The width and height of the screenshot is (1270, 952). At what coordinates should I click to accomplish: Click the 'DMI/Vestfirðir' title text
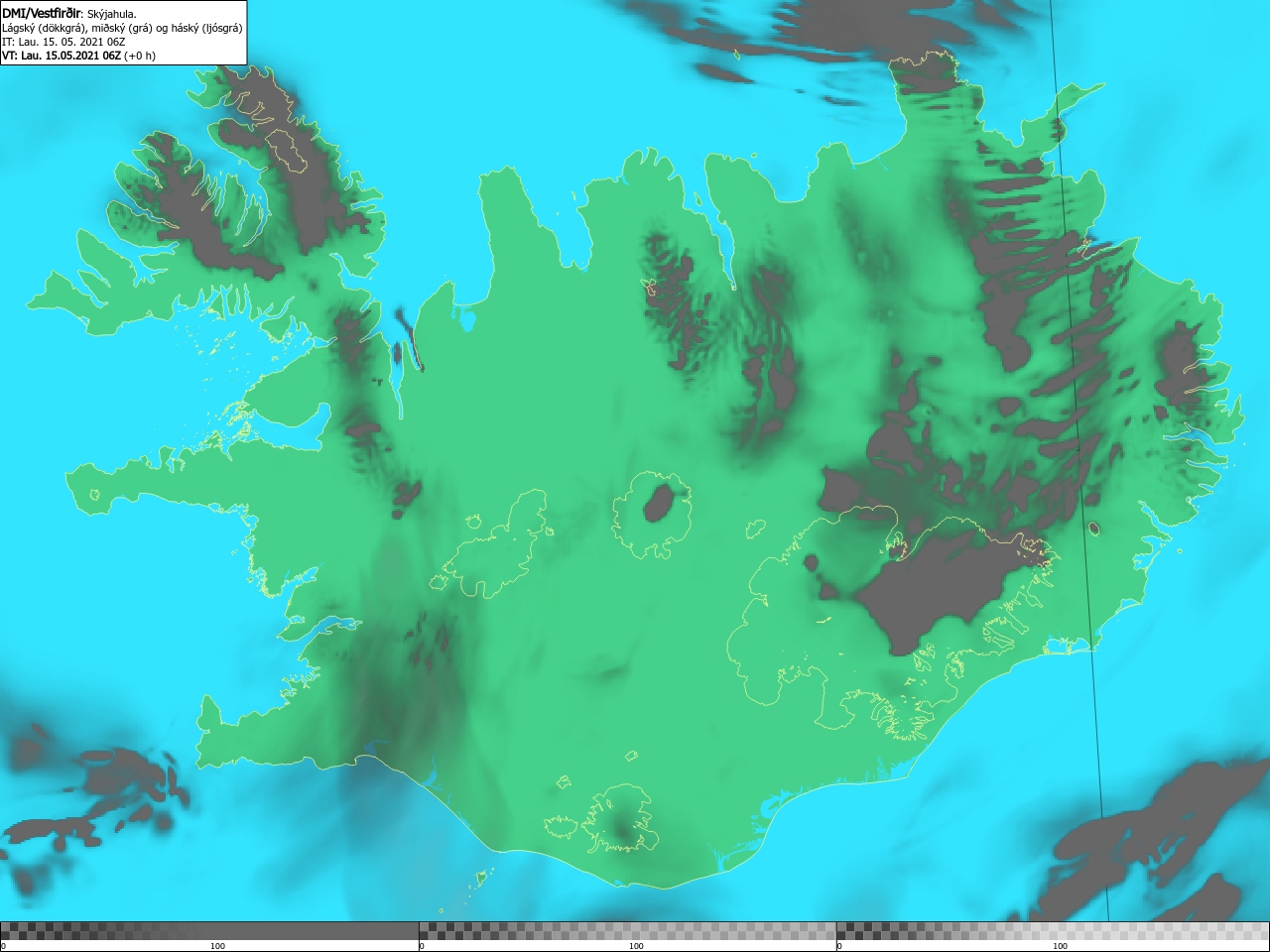click(42, 13)
